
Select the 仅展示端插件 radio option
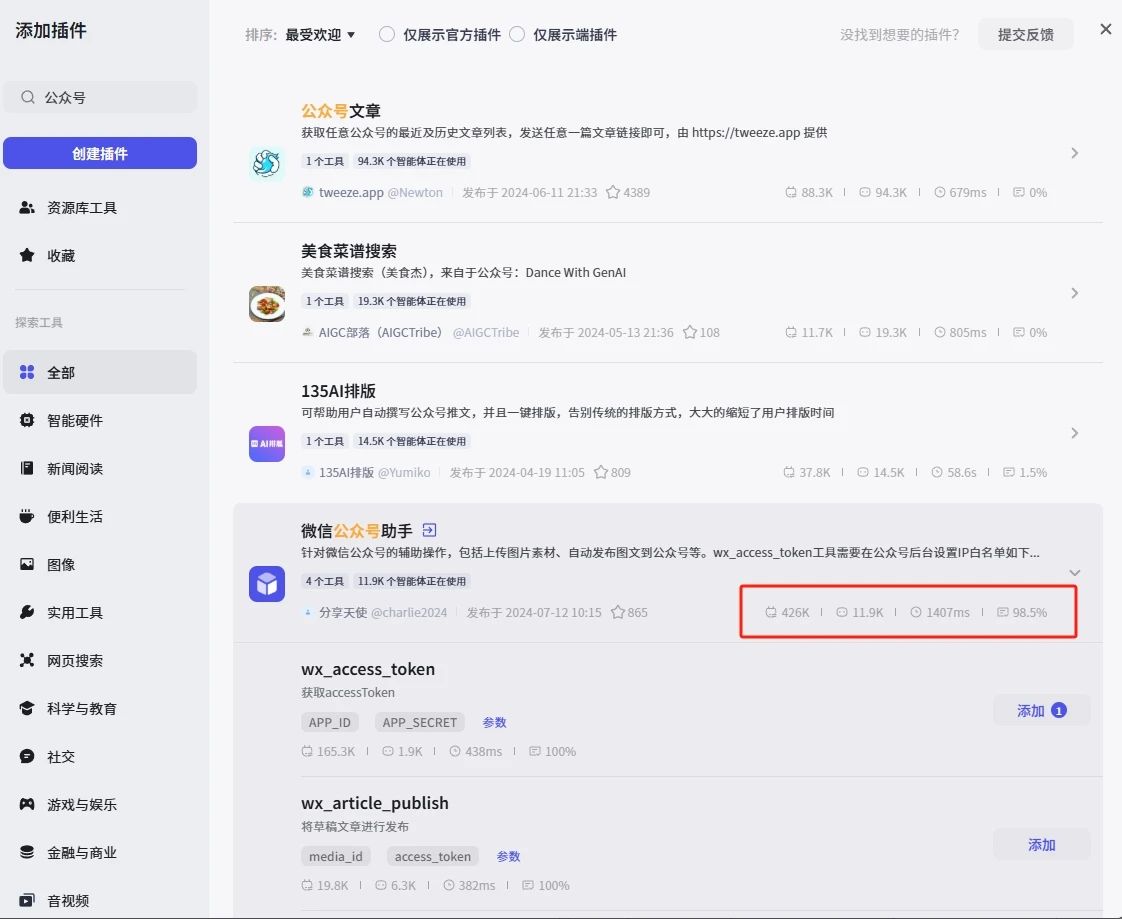click(517, 34)
